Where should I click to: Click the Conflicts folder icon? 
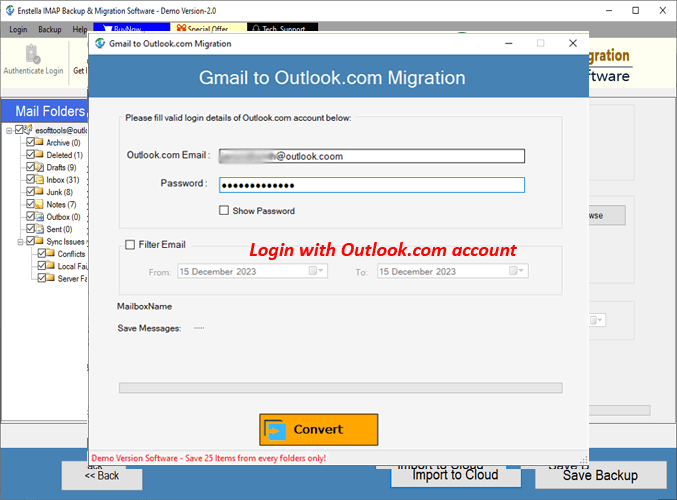(x=50, y=253)
